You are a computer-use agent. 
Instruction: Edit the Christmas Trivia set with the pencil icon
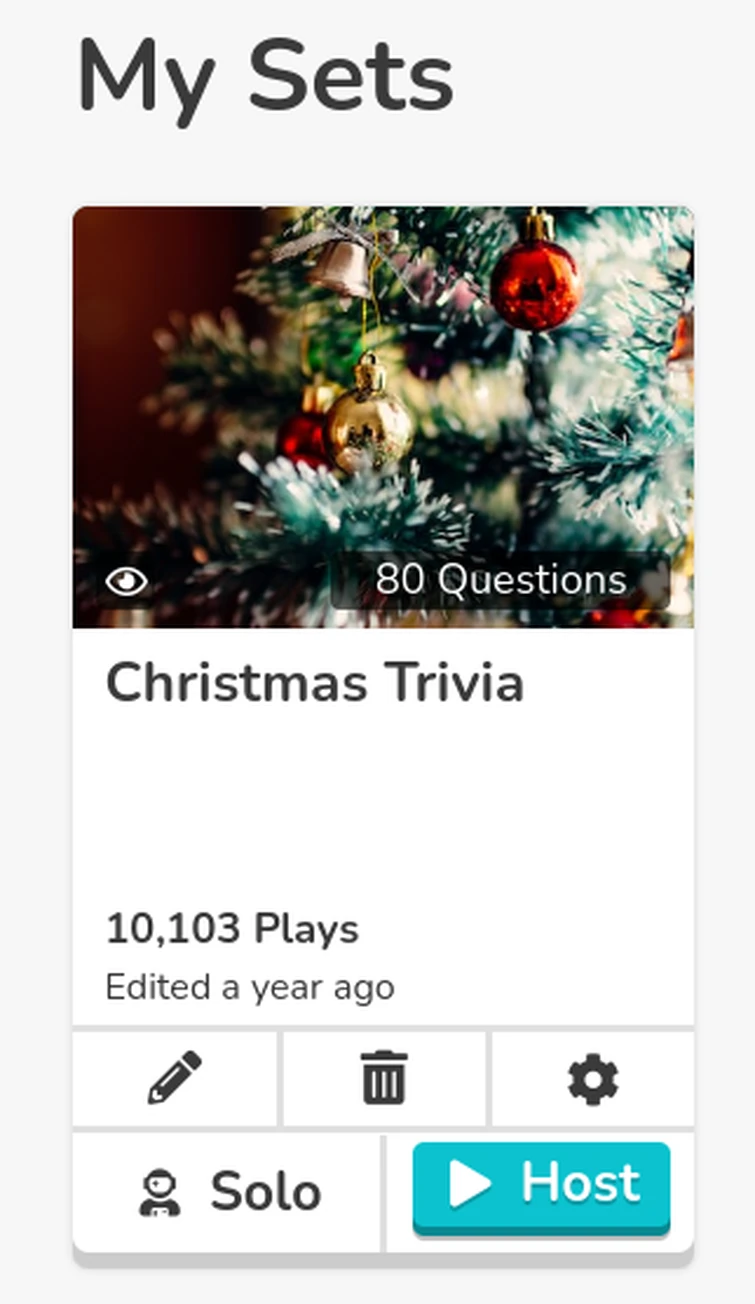[175, 1078]
